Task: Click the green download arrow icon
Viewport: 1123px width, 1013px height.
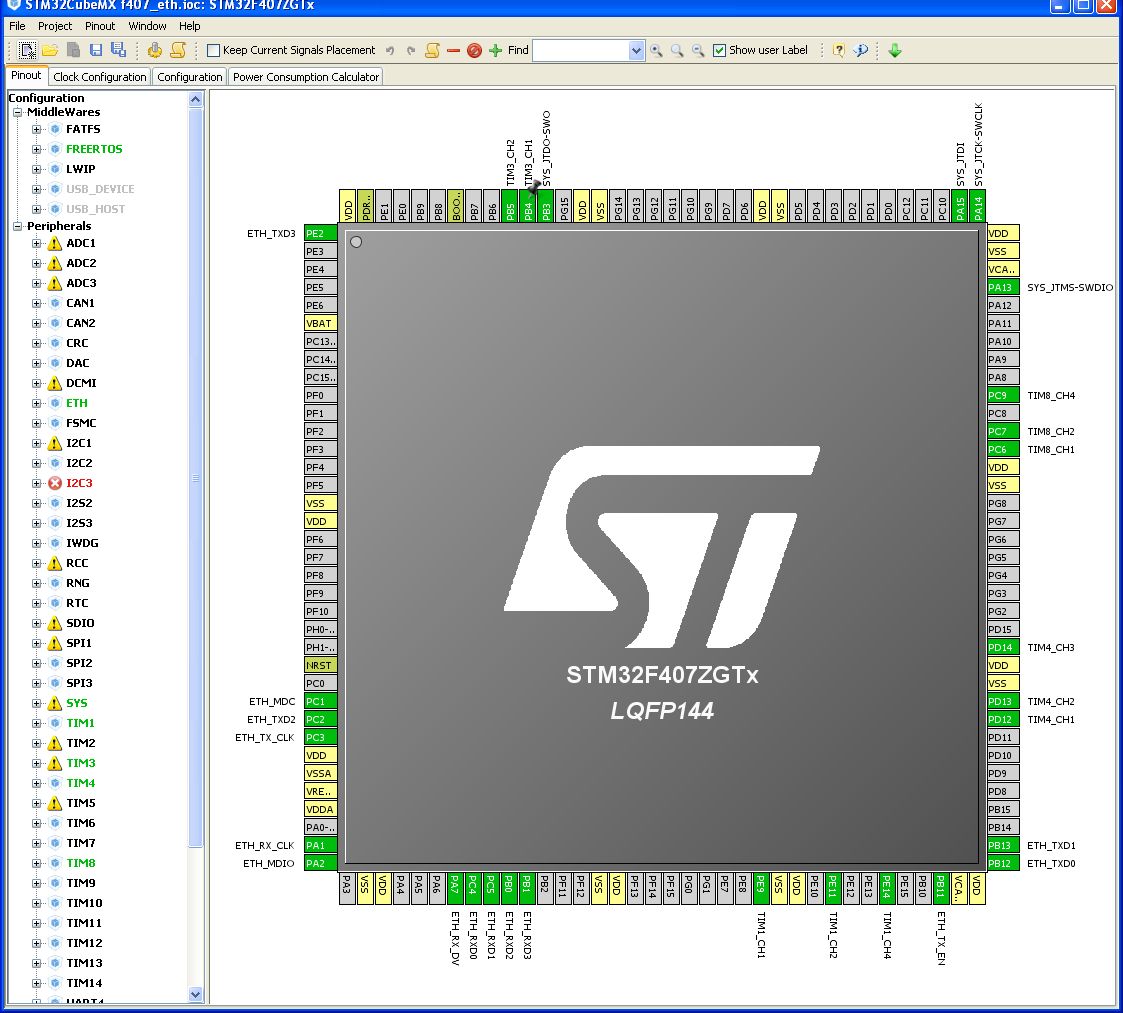Action: [x=895, y=50]
